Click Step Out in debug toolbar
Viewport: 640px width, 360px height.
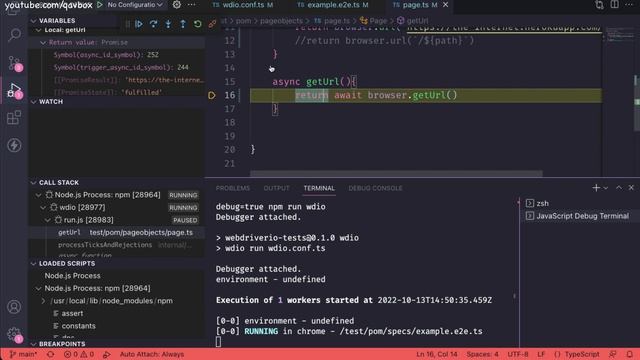[x=183, y=24]
